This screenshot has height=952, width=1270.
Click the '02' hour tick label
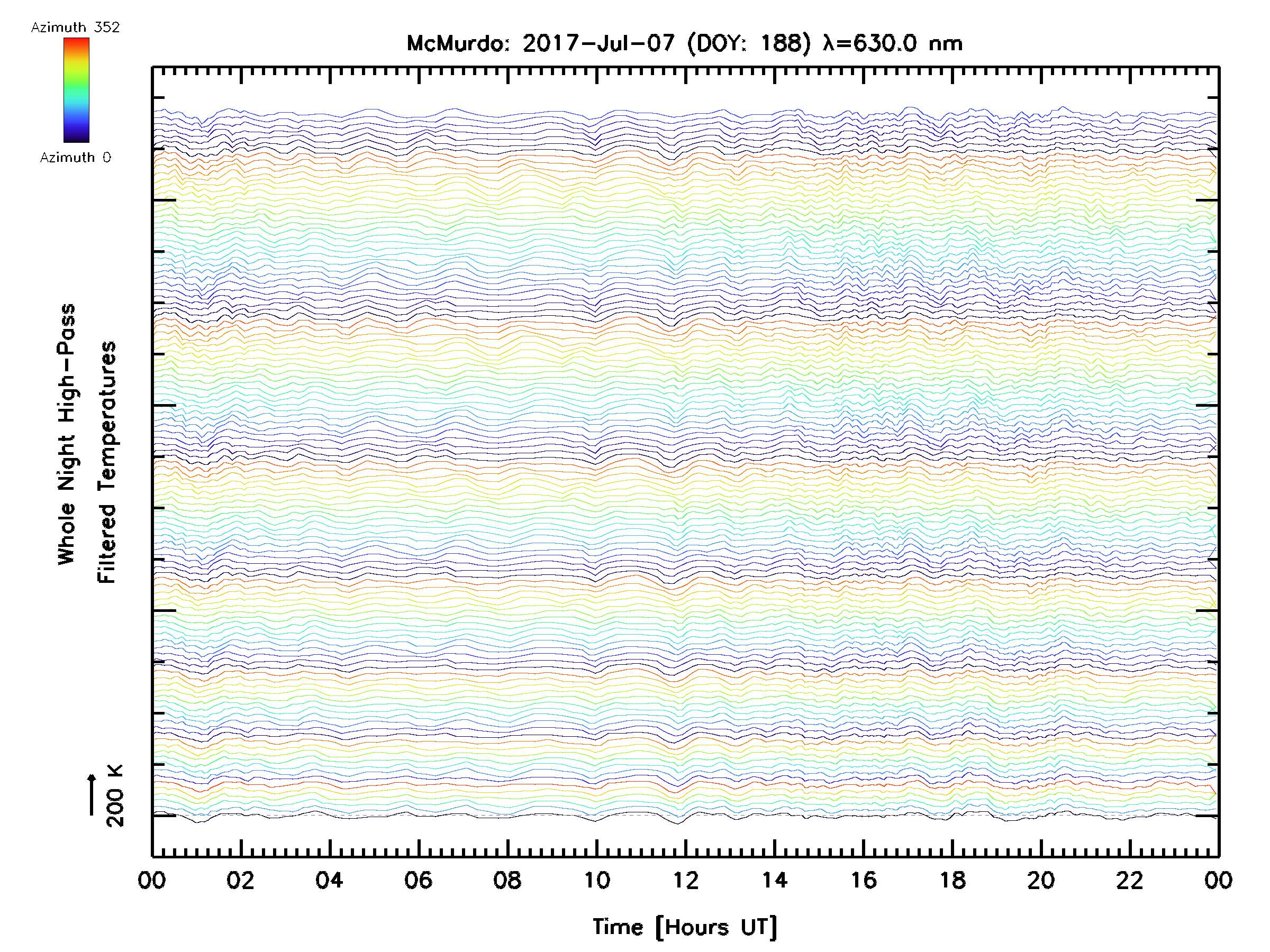click(240, 881)
